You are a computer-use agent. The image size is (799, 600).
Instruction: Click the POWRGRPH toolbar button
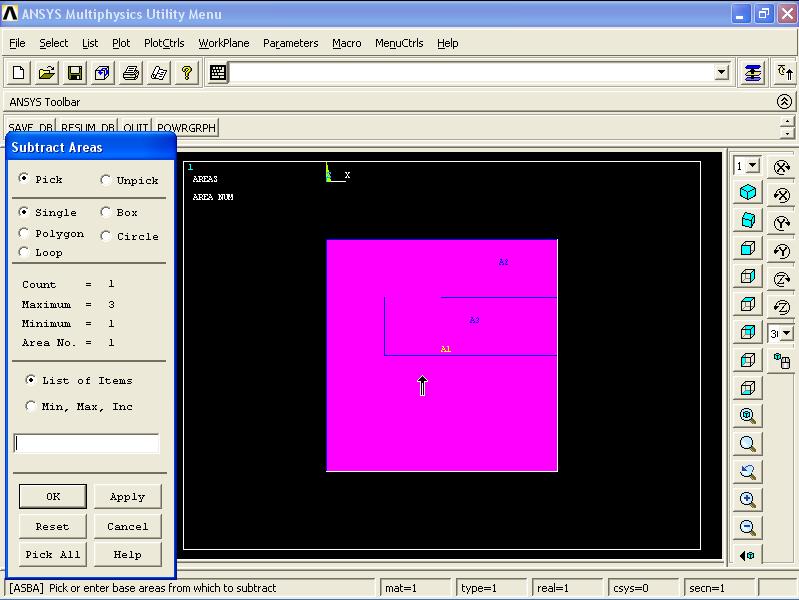187,128
